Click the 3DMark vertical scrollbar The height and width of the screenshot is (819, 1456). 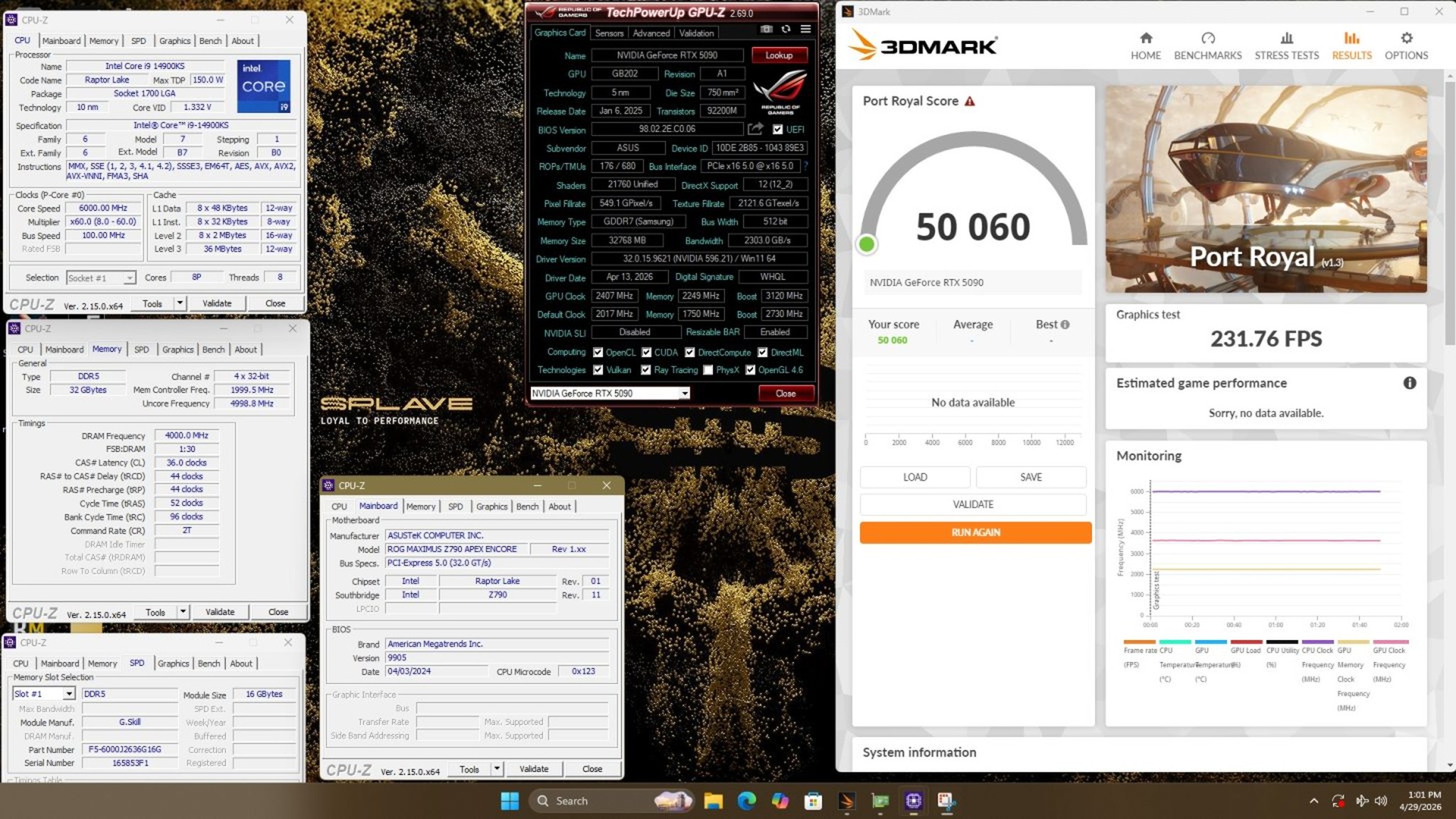tap(1450, 213)
